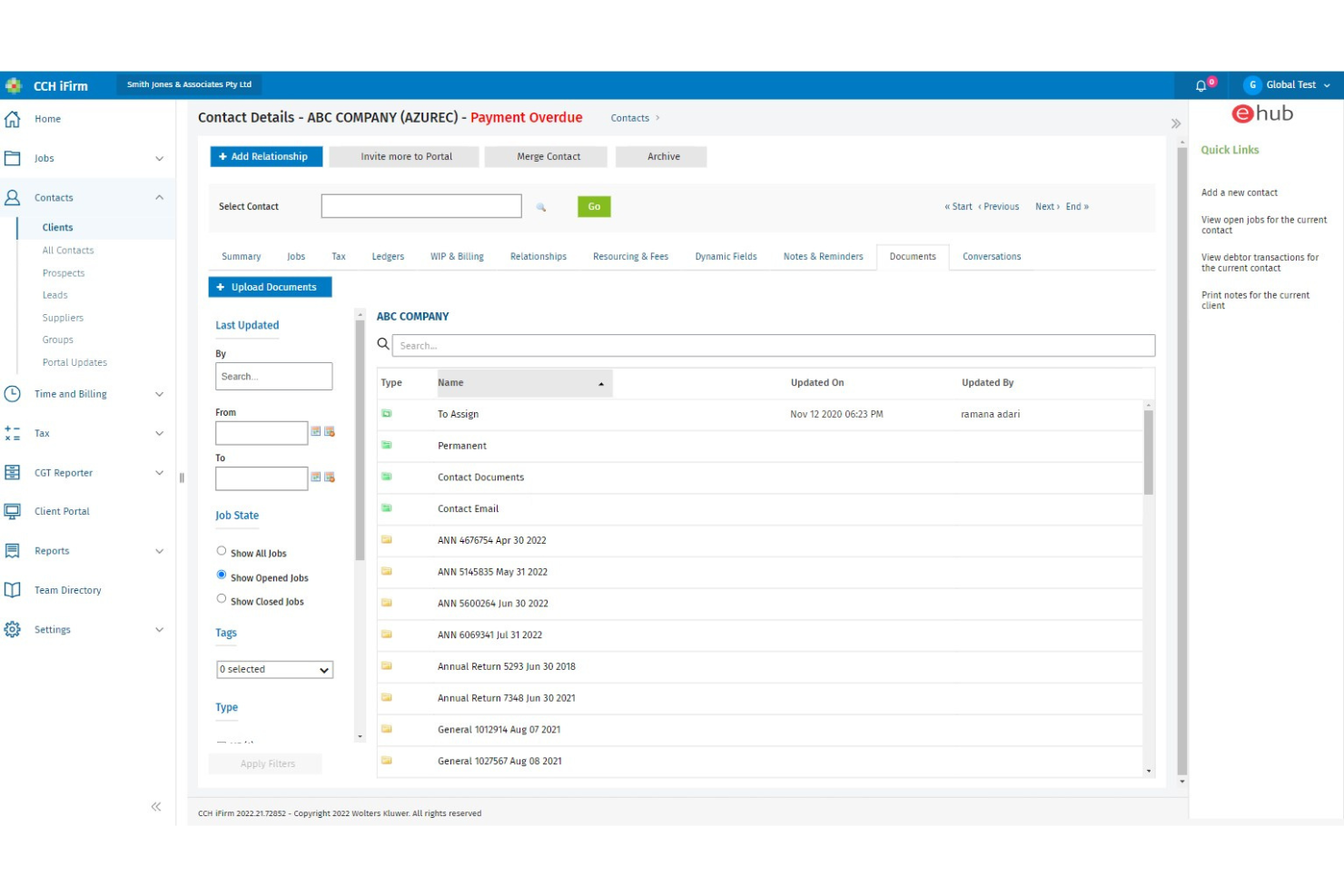Click the Upload Documents button
Image resolution: width=1344 pixels, height=896 pixels.
click(270, 287)
